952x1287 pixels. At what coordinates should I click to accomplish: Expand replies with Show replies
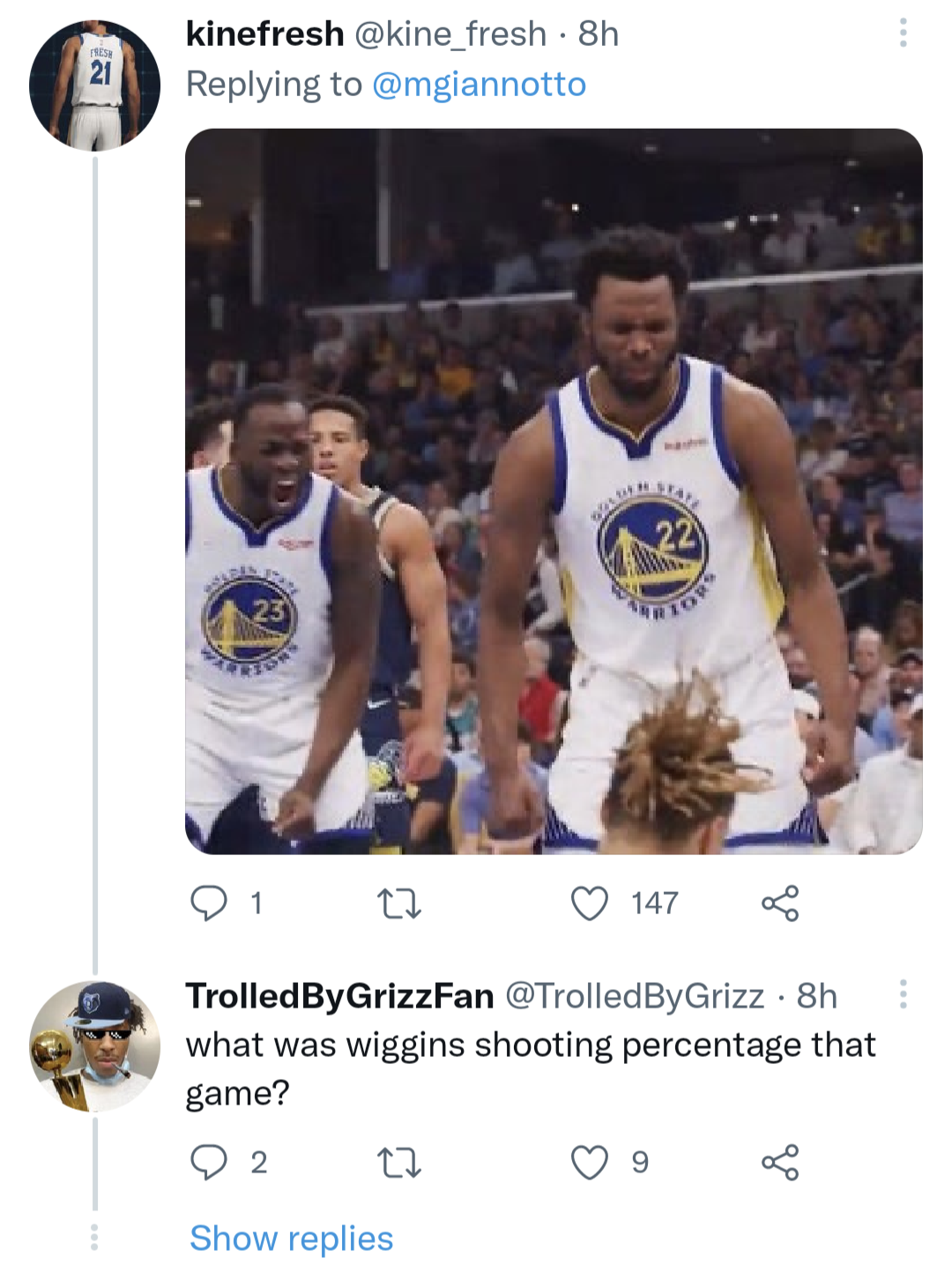tap(291, 1238)
